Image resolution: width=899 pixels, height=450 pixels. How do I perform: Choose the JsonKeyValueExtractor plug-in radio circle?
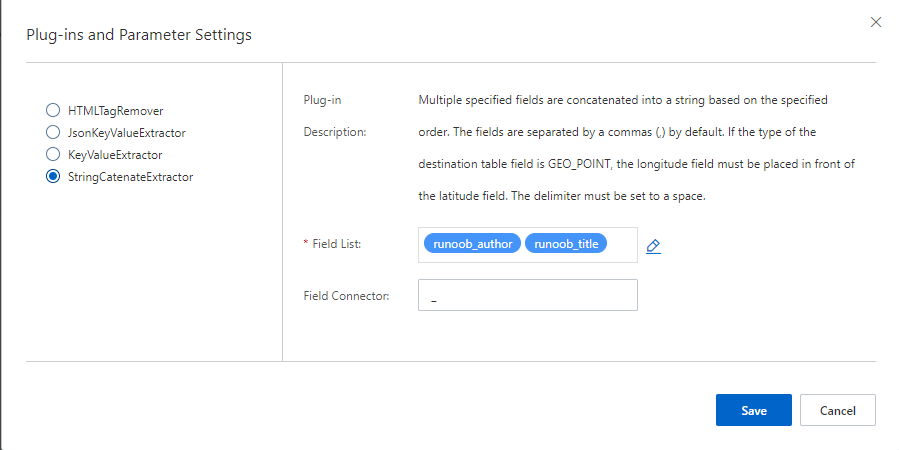click(53, 132)
